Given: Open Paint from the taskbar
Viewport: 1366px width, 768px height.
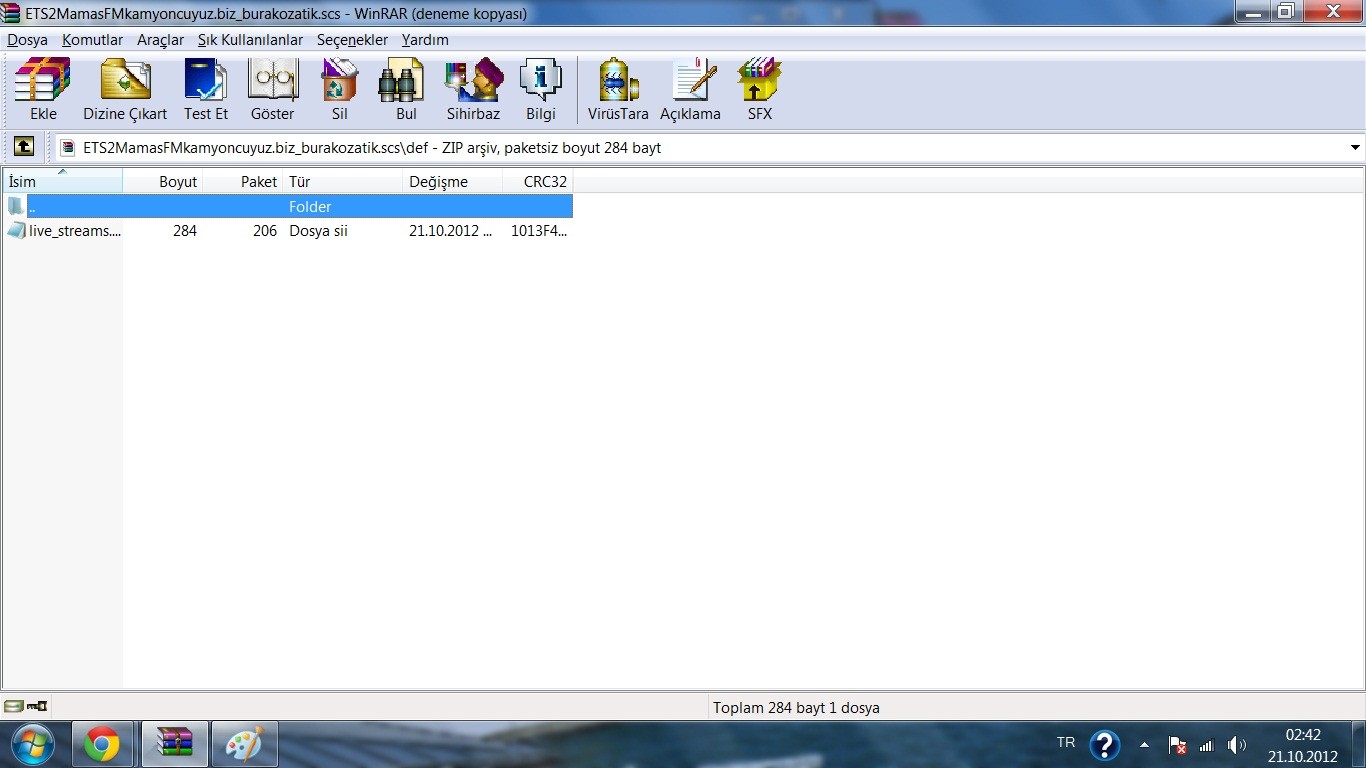Looking at the screenshot, I should [245, 744].
